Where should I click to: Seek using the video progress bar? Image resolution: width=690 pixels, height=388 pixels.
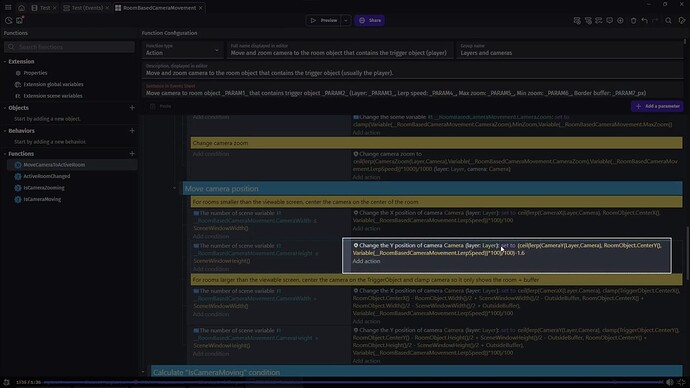352,382
